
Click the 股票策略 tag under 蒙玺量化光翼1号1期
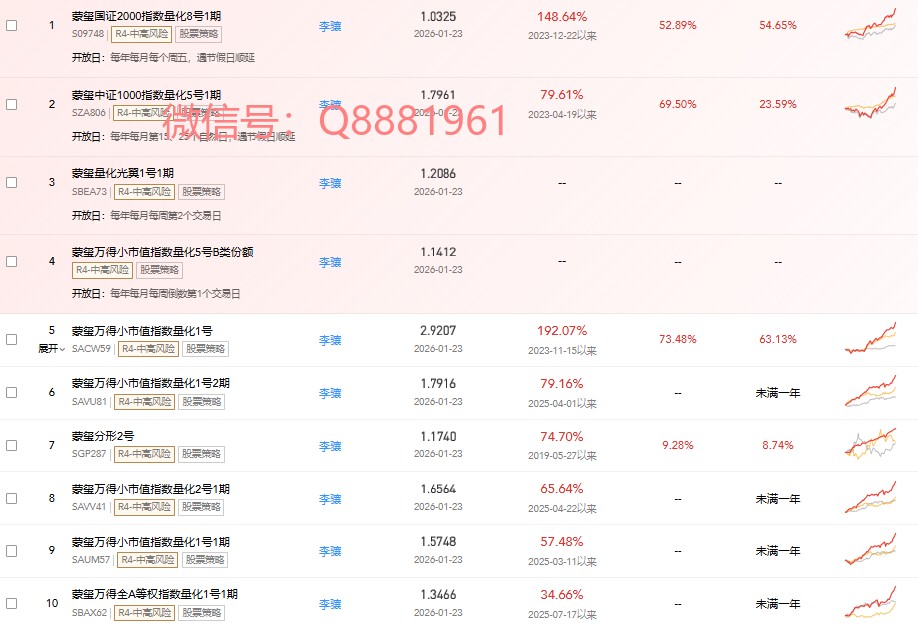click(x=202, y=192)
